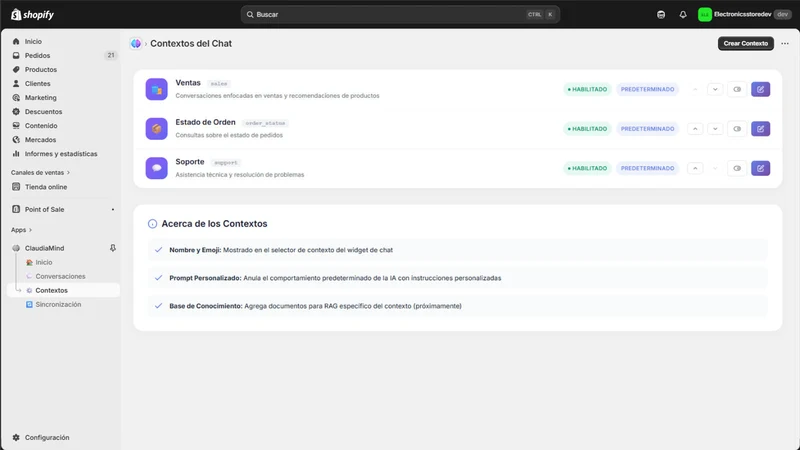The height and width of the screenshot is (450, 800).
Task: Open the notifications bell
Action: 683,14
